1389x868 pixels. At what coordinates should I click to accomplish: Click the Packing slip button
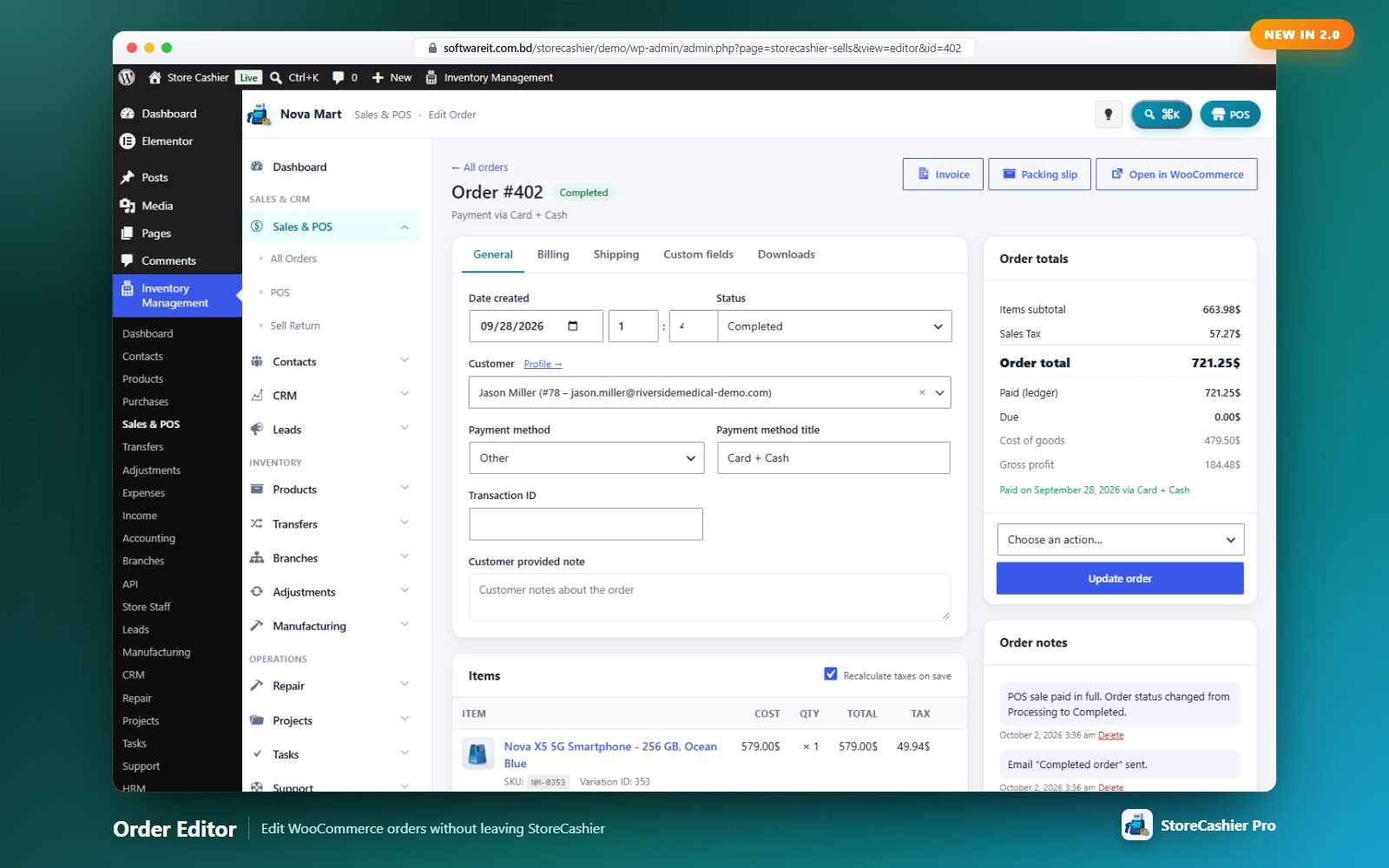coord(1040,174)
